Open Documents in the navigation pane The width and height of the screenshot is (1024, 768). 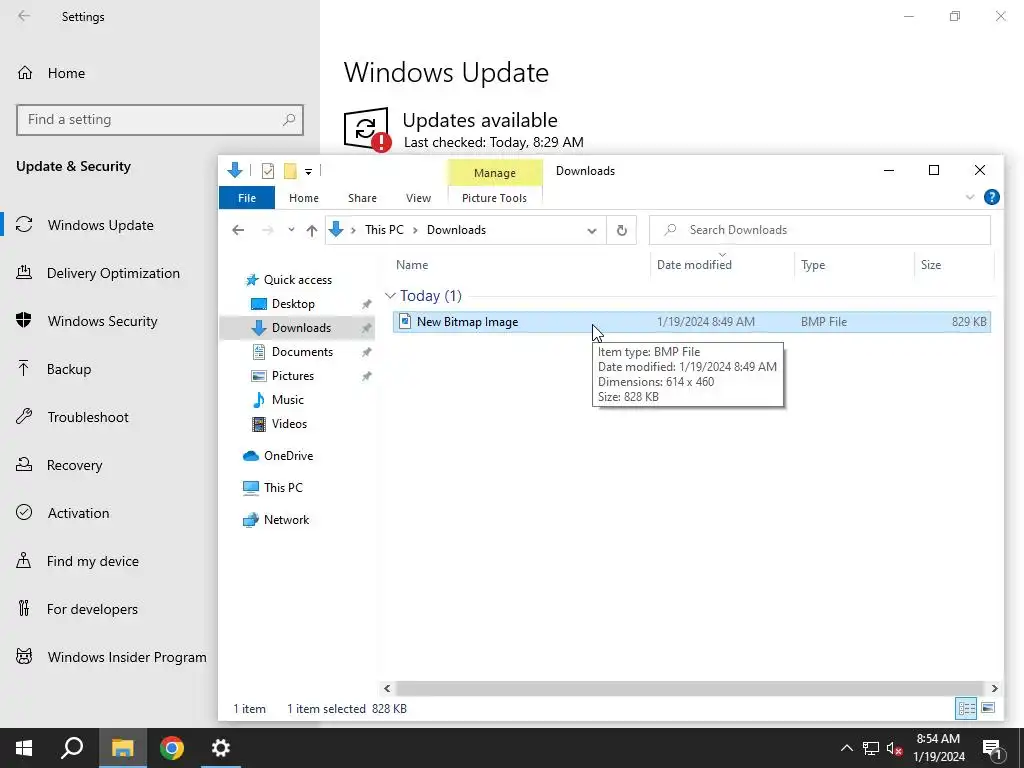pos(302,351)
